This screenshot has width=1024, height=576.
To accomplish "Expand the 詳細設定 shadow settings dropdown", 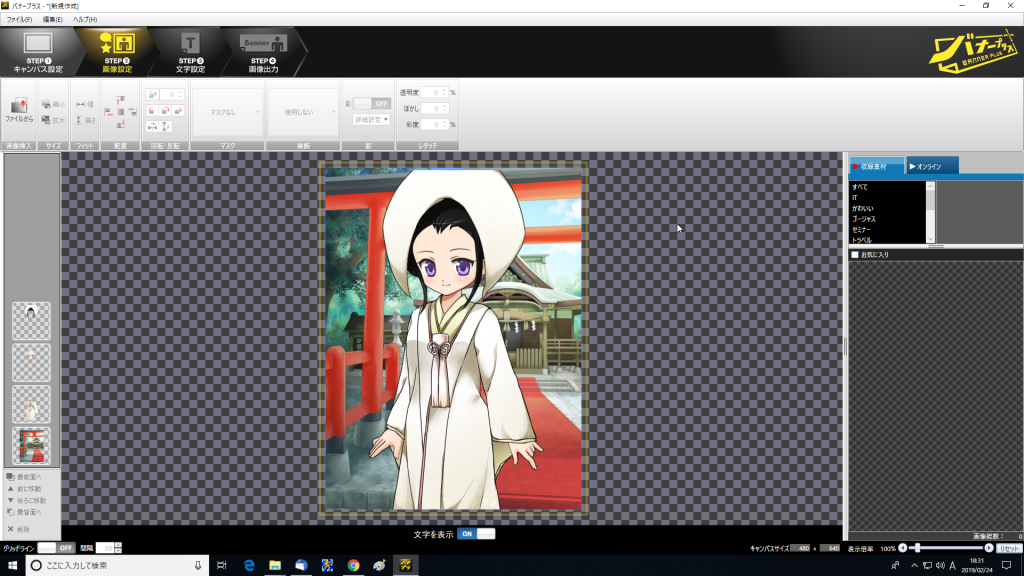I will pyautogui.click(x=371, y=119).
